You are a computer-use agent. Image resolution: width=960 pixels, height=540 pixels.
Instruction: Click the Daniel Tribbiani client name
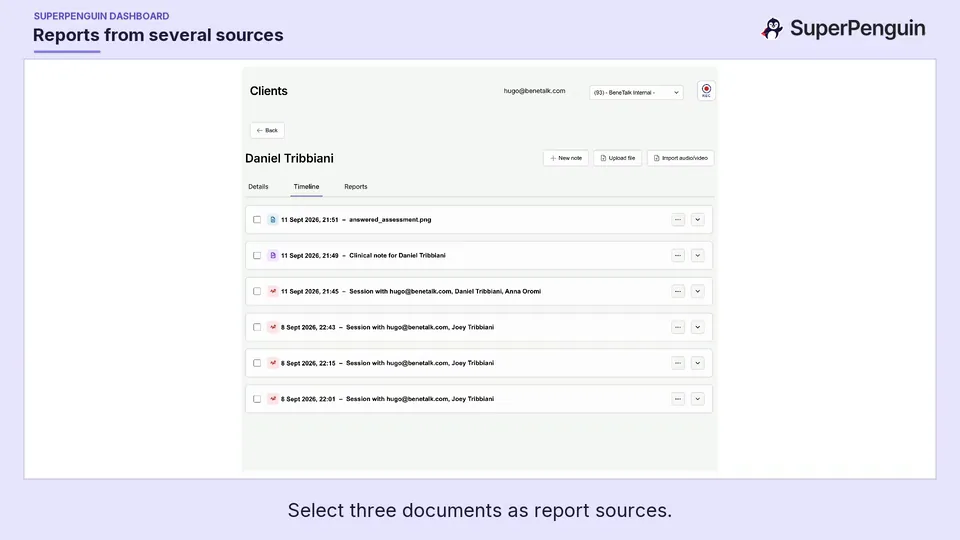tap(290, 159)
